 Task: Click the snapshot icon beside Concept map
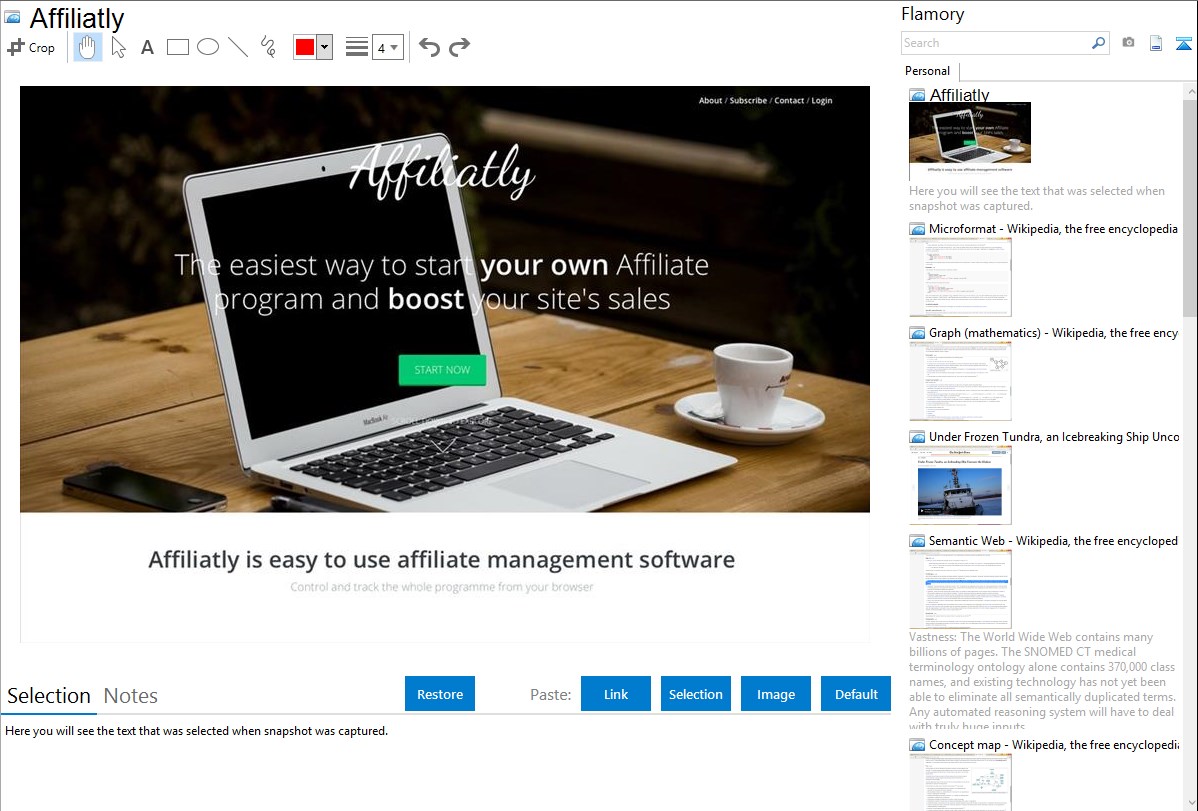click(x=917, y=744)
